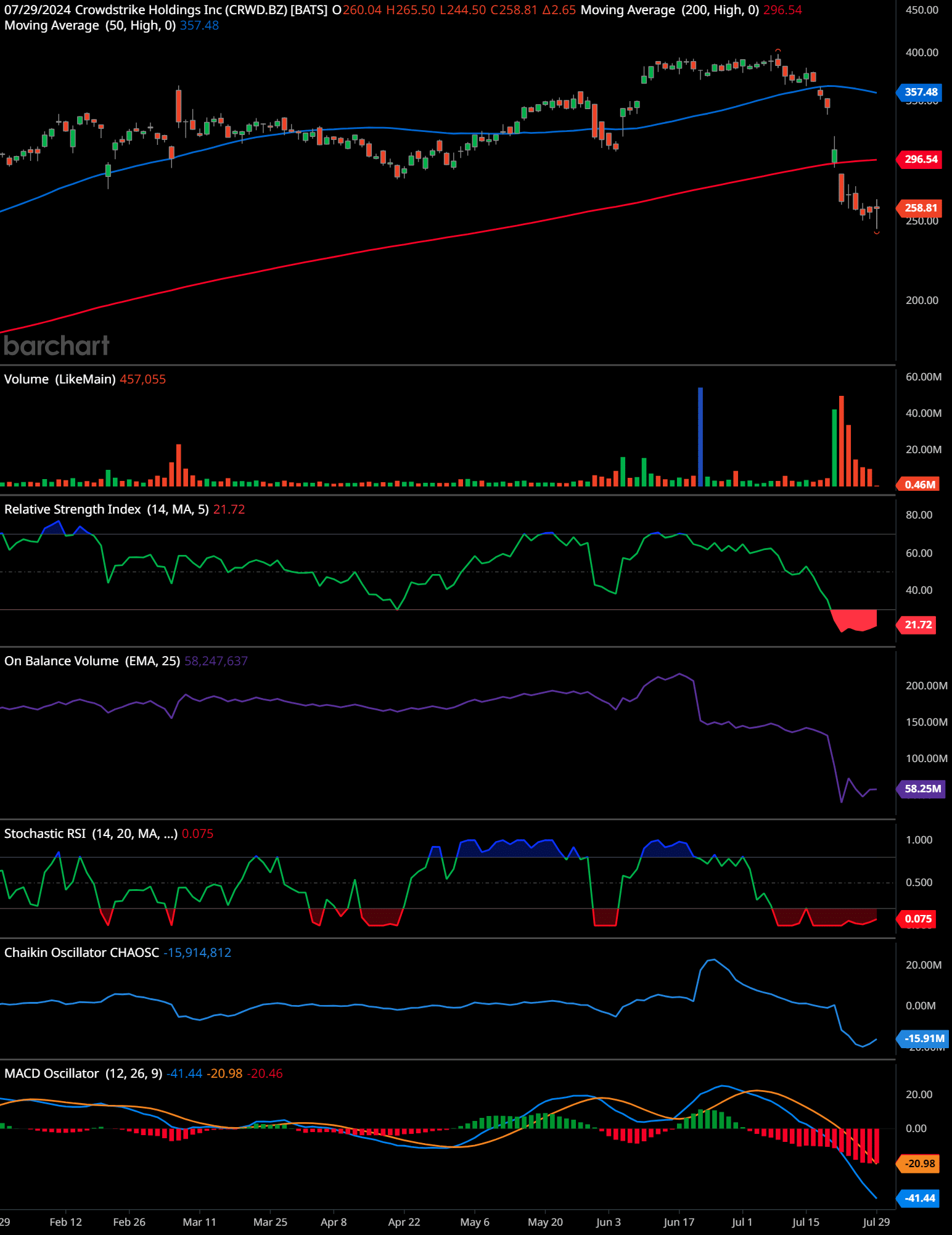Click the 258.81 last price tag
The width and height of the screenshot is (952, 1235).
click(x=919, y=208)
